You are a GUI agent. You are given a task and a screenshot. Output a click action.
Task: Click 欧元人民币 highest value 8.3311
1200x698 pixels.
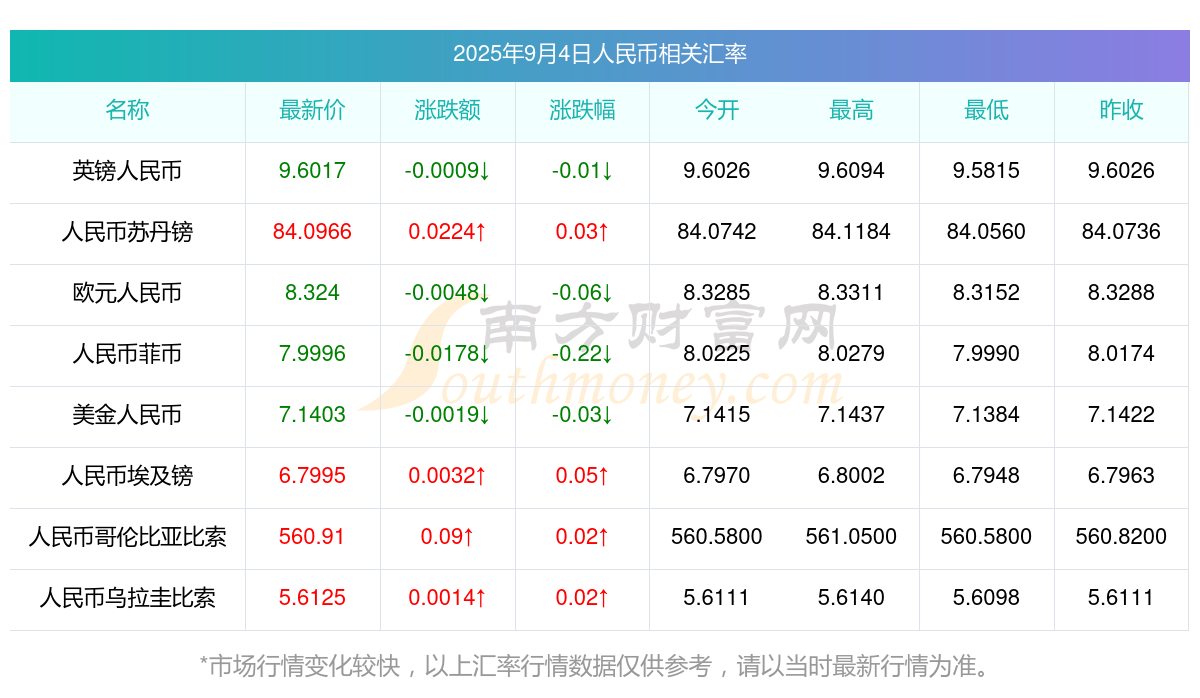tap(851, 293)
